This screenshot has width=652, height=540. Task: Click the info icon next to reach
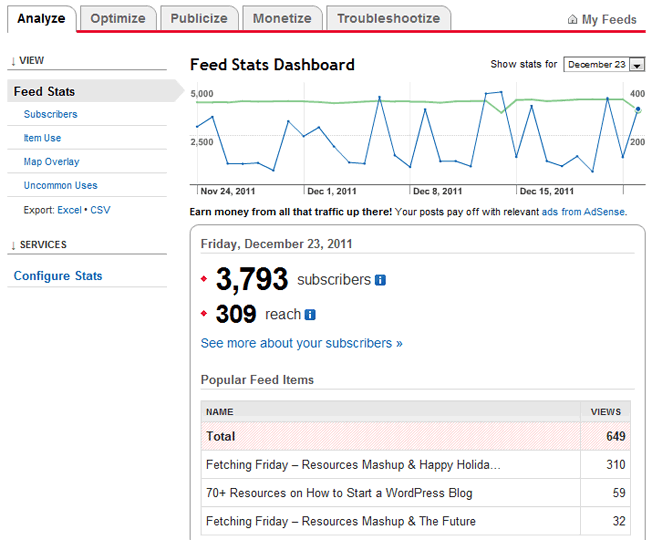(x=310, y=315)
